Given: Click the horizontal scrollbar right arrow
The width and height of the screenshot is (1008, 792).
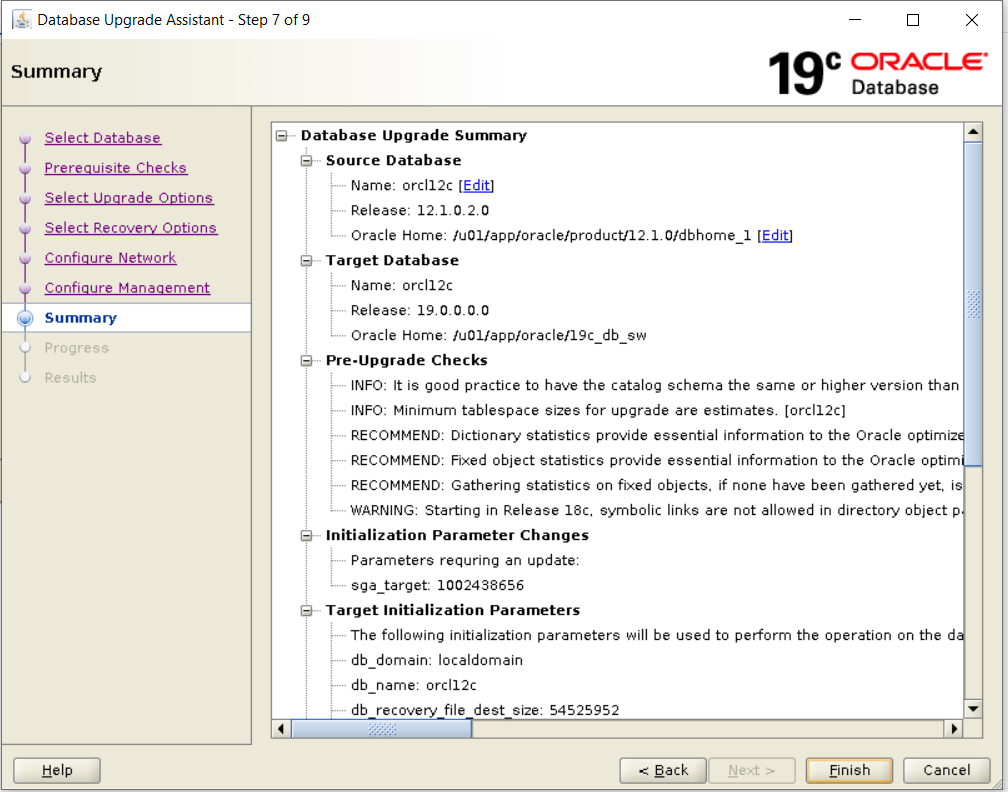Looking at the screenshot, I should 953,730.
